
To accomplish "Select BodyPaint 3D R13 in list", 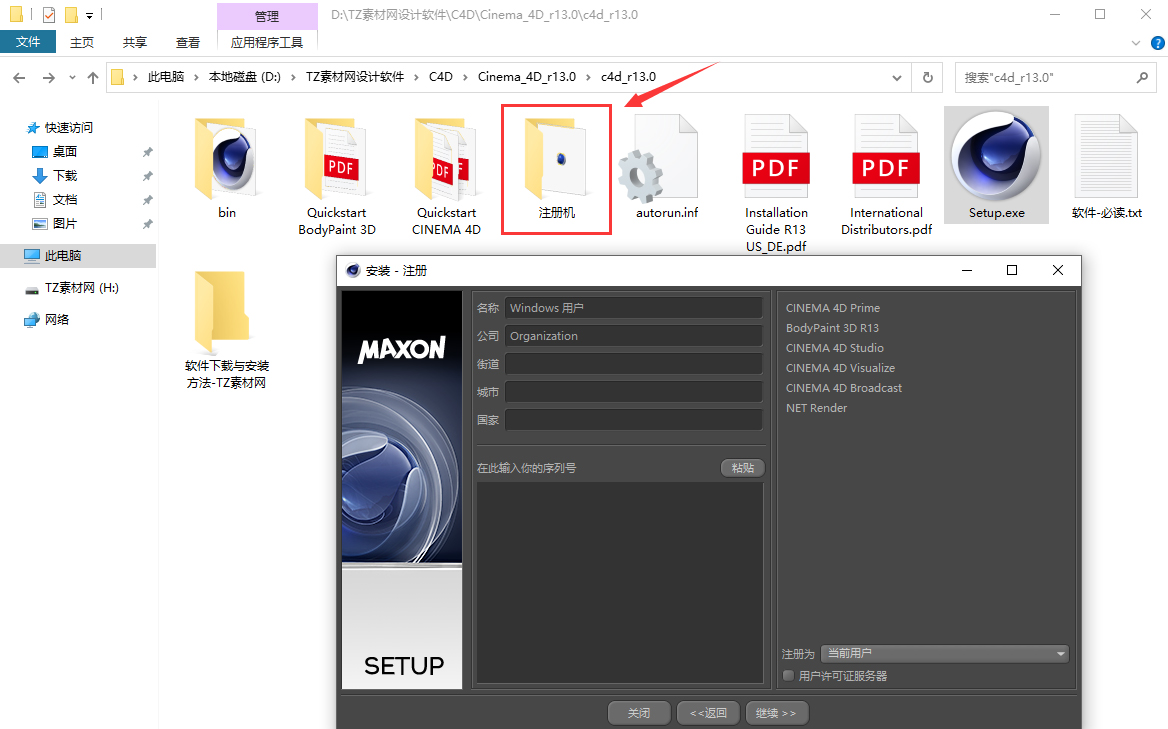I will click(x=832, y=328).
